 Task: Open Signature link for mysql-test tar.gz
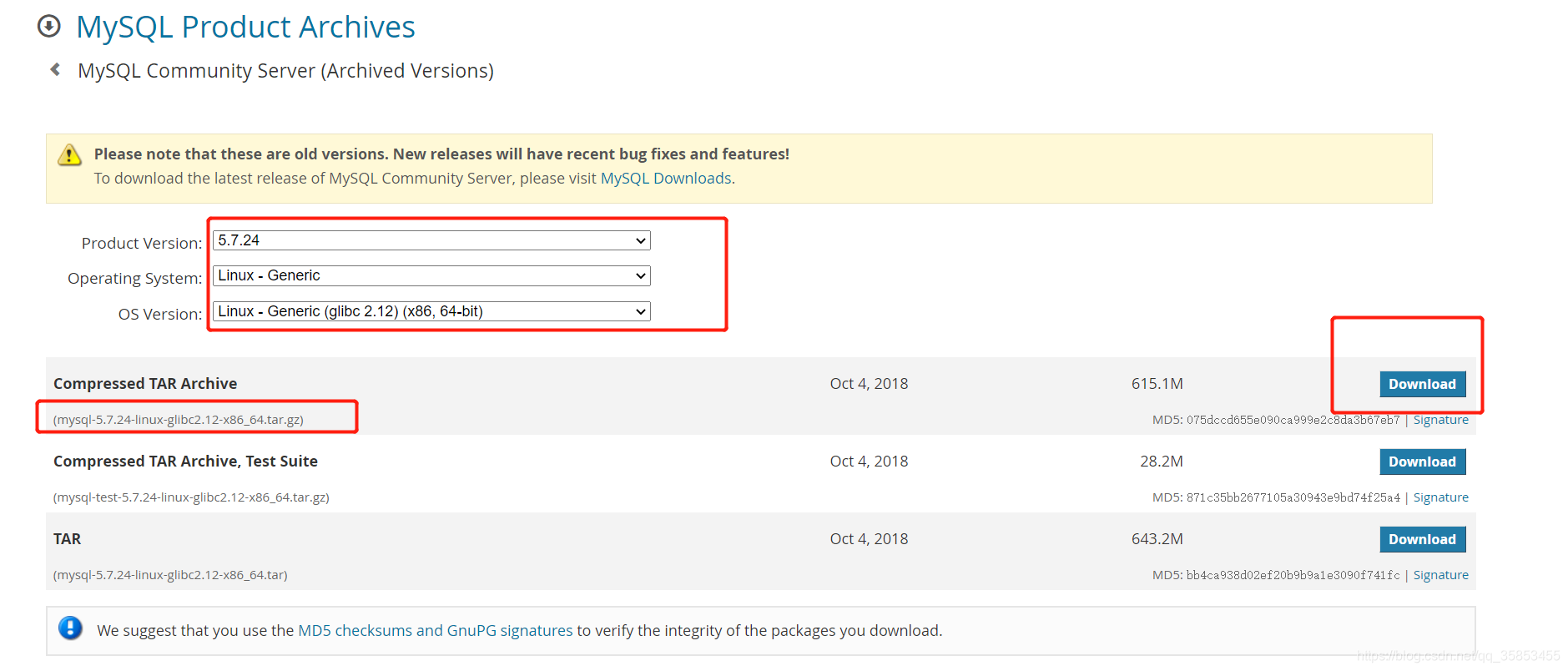[1440, 497]
